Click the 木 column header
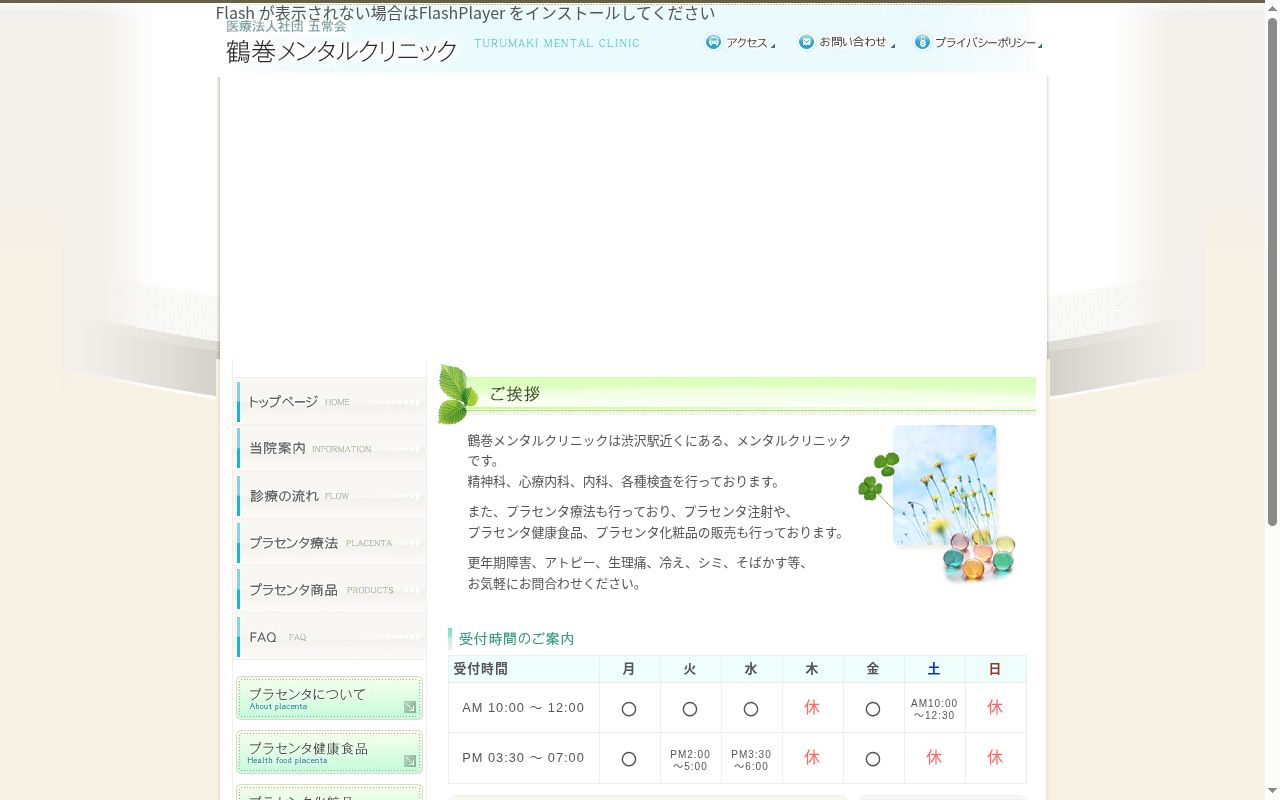 (812, 669)
